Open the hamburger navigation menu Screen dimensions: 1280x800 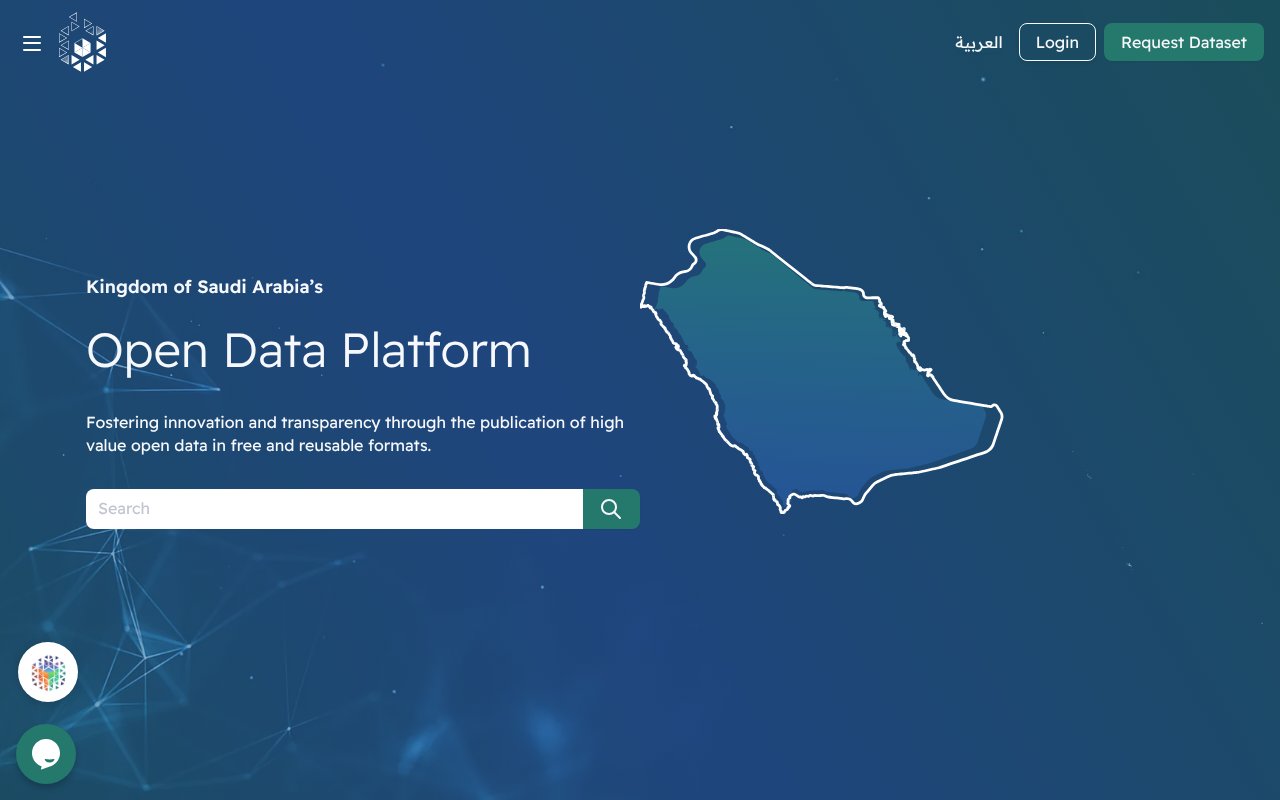click(31, 43)
